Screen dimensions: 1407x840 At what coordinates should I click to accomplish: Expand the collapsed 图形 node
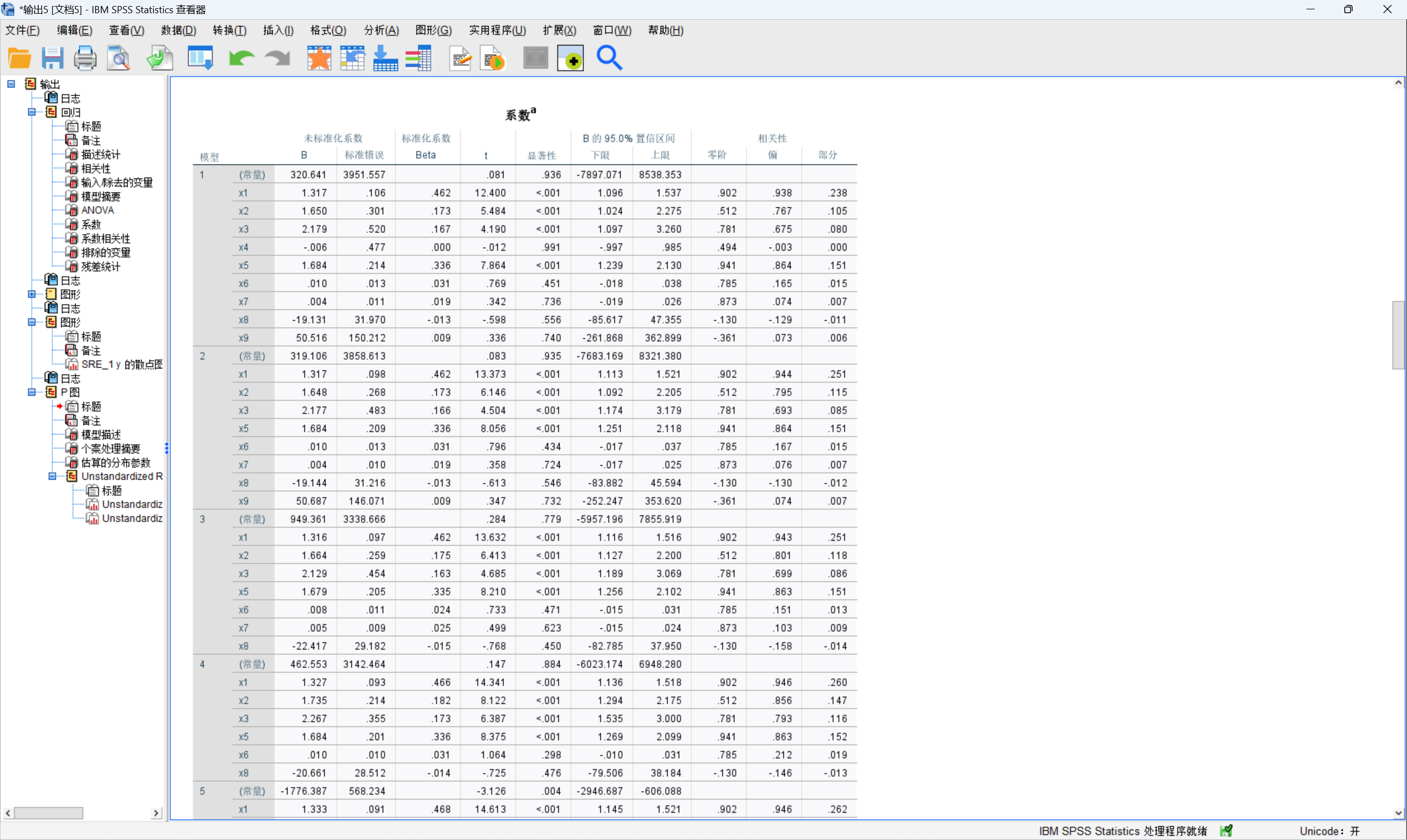tap(32, 294)
